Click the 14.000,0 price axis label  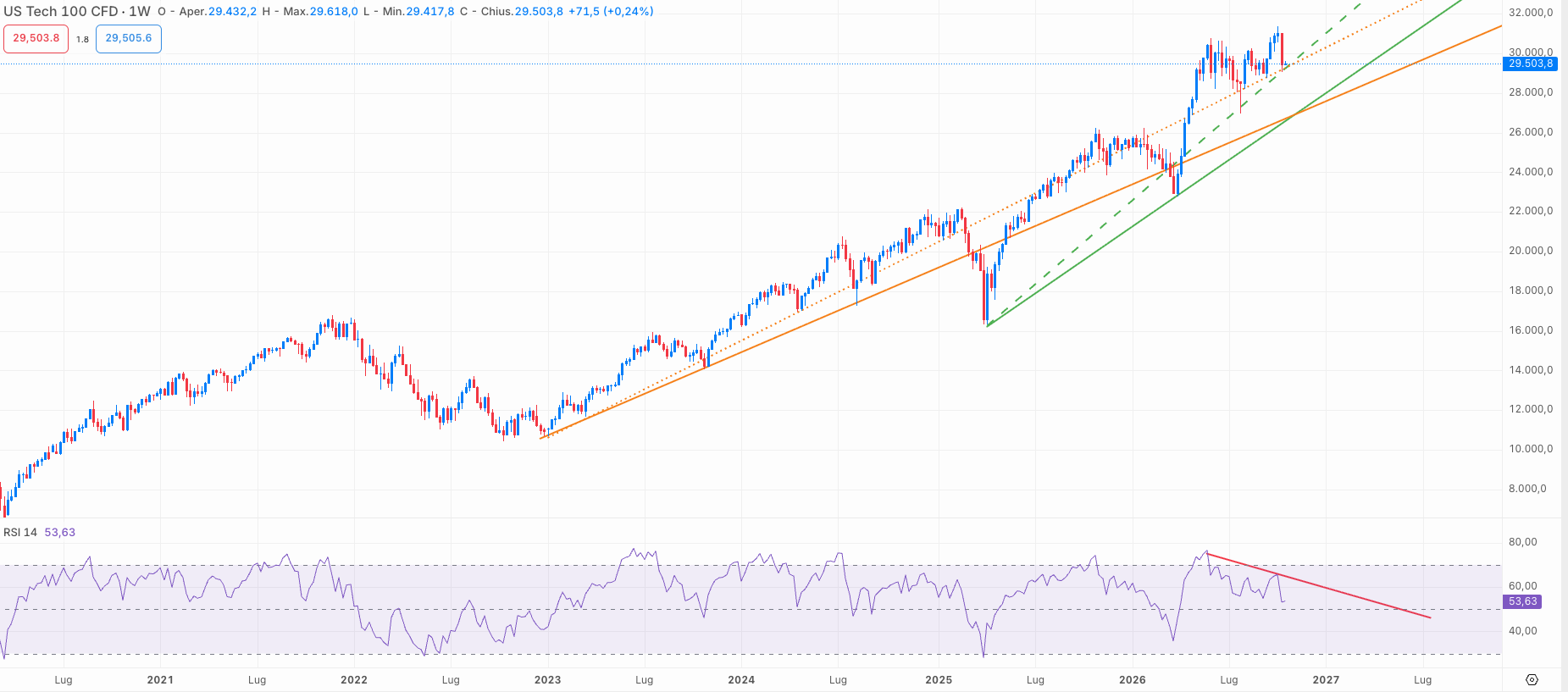coord(1531,370)
